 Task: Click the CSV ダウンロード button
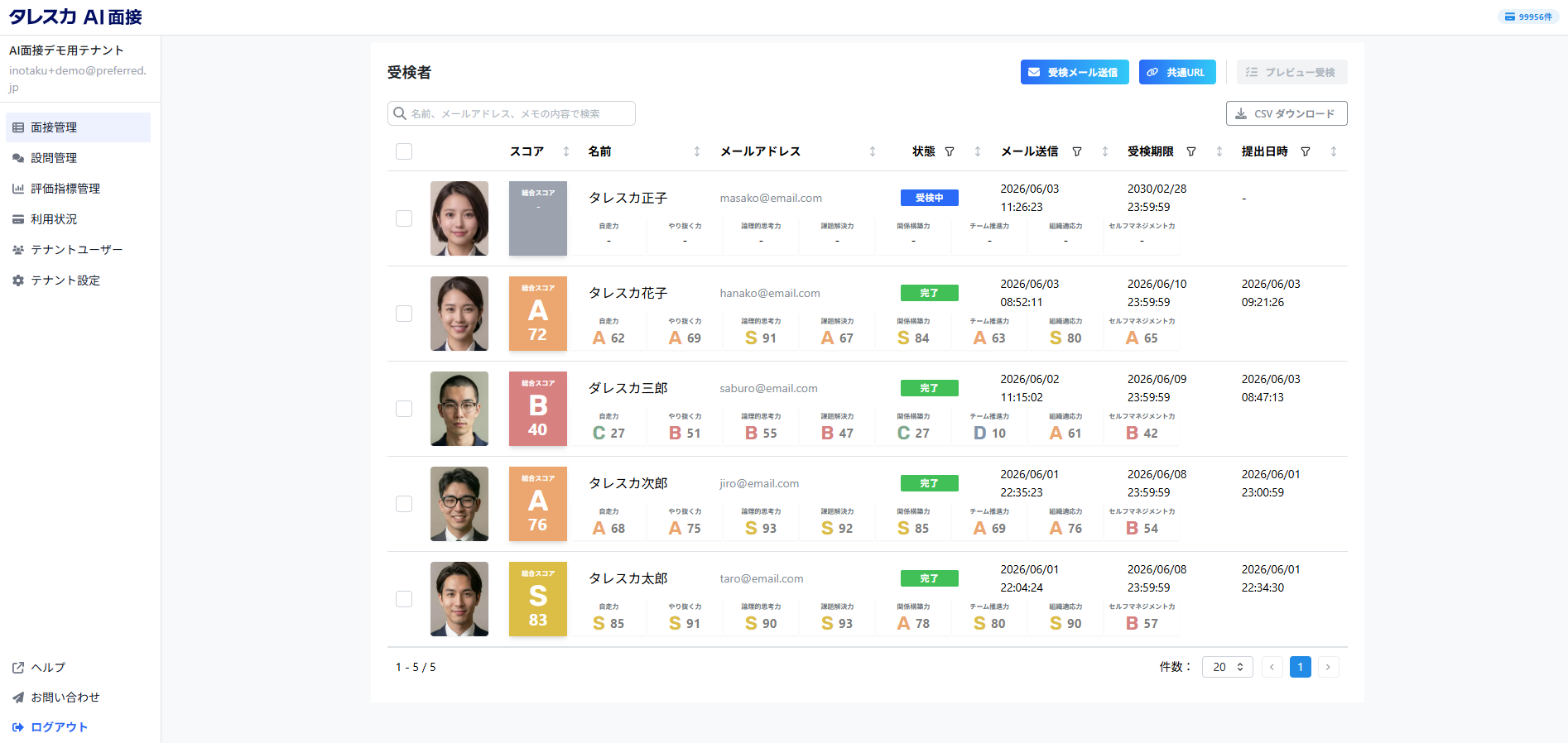click(x=1287, y=113)
